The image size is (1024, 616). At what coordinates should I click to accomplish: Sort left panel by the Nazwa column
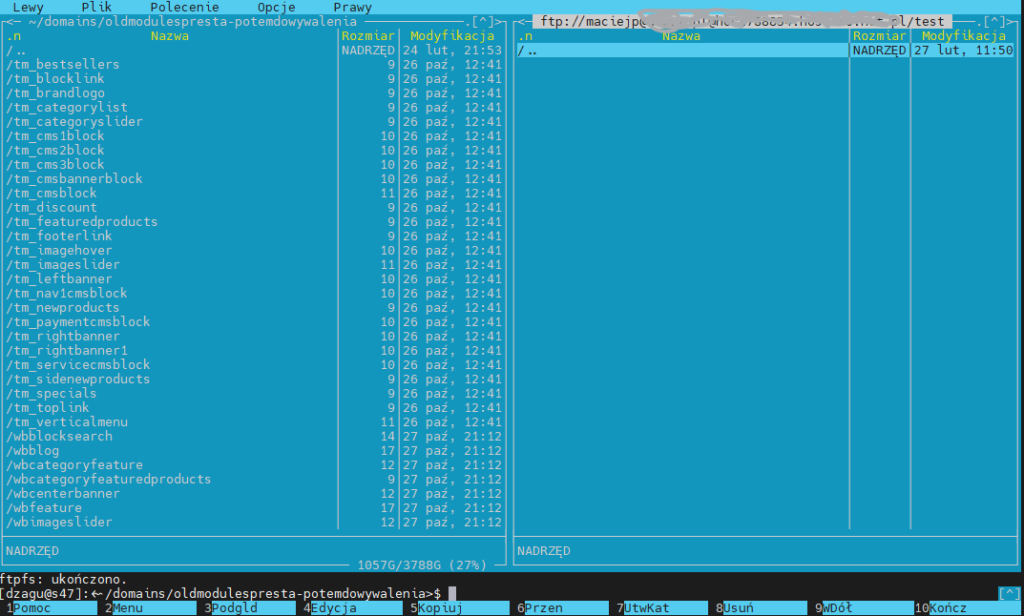(x=170, y=36)
